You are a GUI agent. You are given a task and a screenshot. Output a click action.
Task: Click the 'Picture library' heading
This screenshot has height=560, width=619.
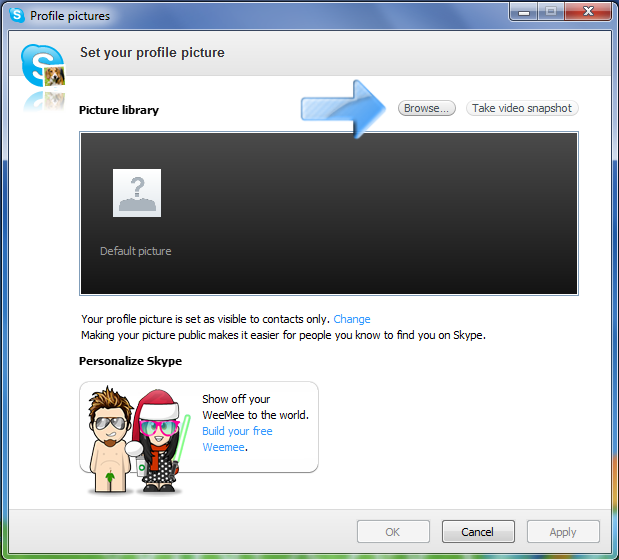[x=119, y=110]
